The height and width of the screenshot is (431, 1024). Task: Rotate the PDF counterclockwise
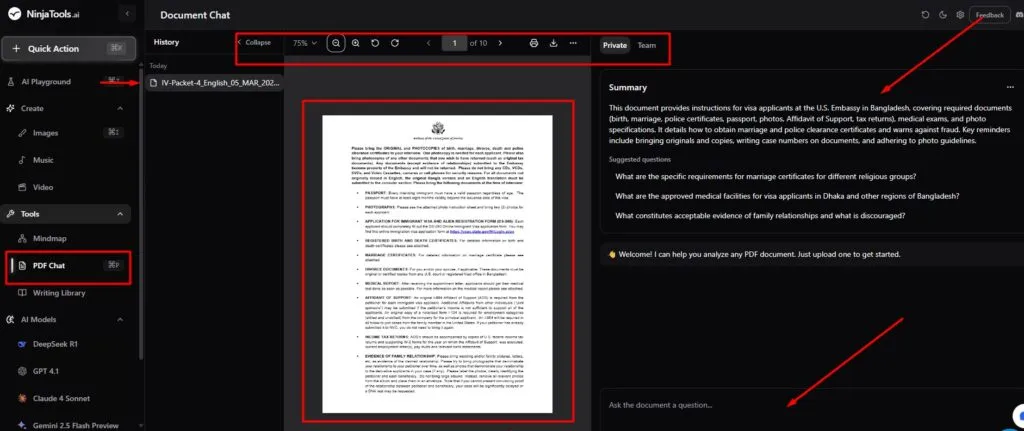(375, 43)
